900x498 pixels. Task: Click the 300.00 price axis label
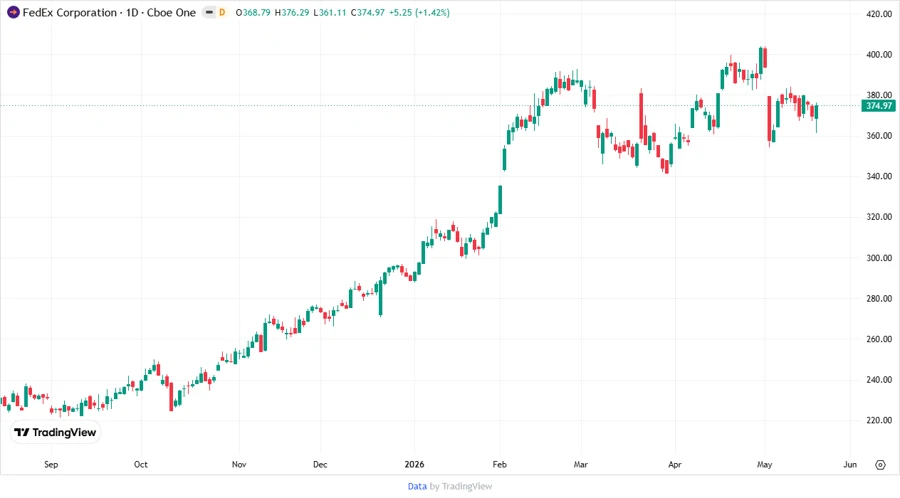click(x=879, y=258)
